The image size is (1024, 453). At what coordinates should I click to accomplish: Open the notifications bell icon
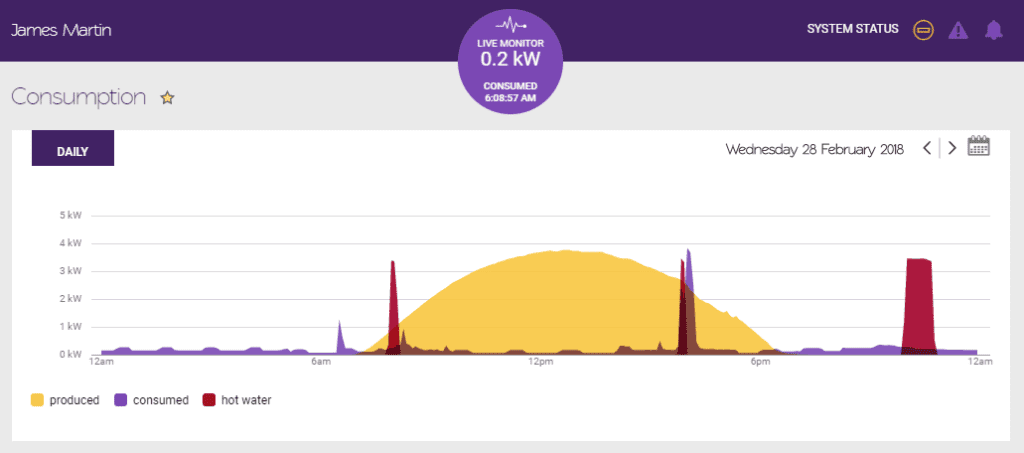pyautogui.click(x=993, y=30)
